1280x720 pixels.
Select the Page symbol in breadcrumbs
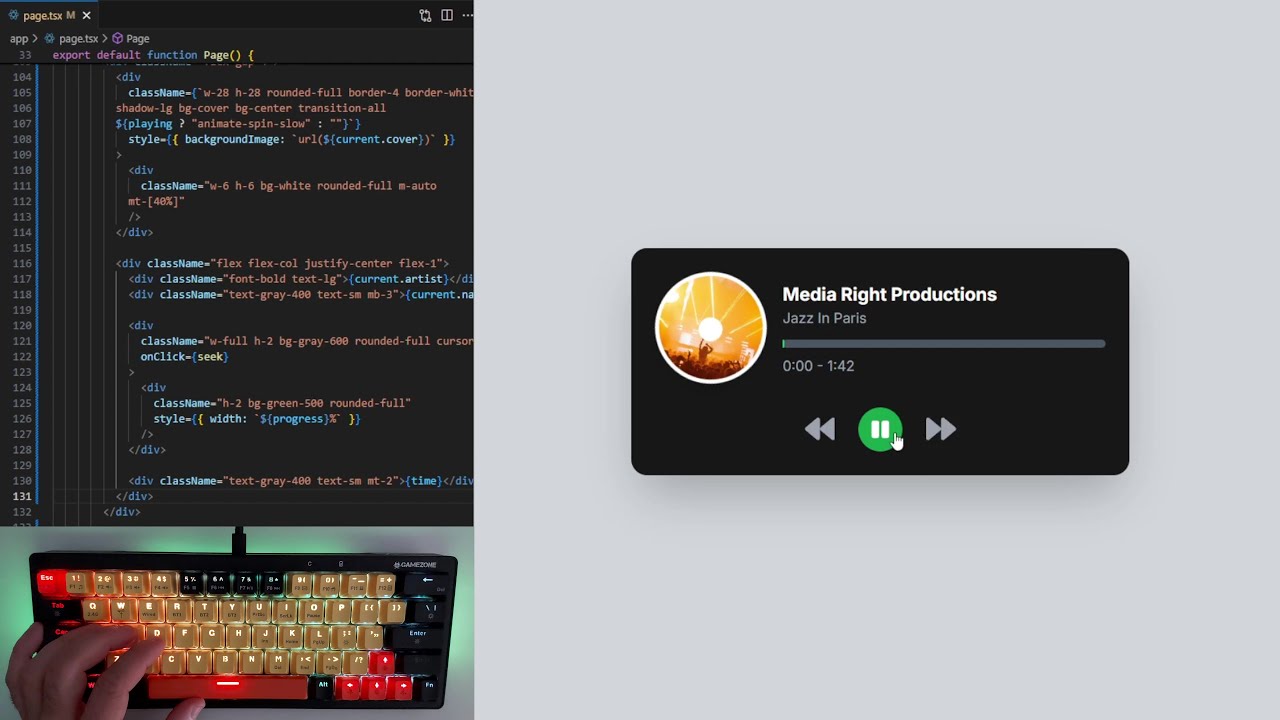coord(131,38)
